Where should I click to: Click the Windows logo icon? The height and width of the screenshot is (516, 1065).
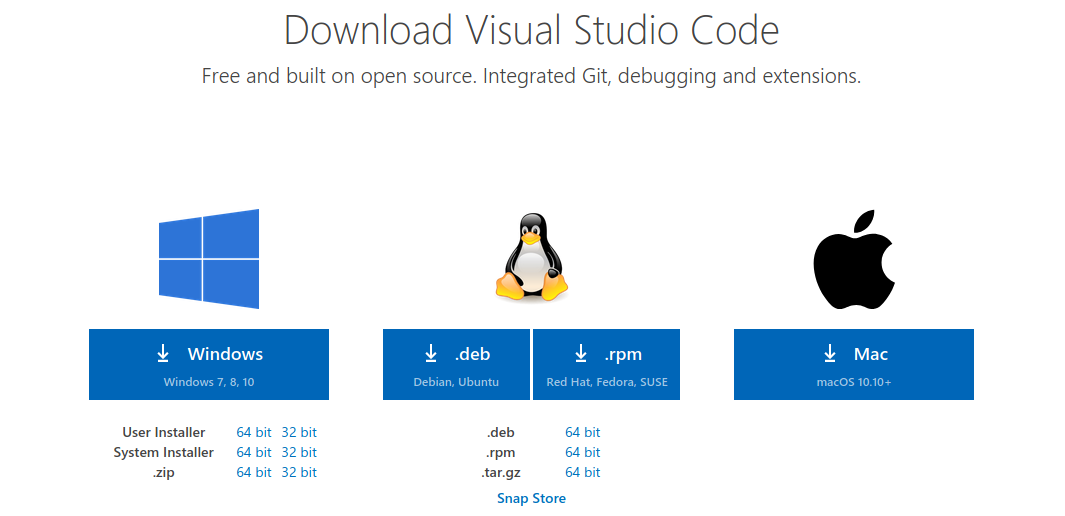click(209, 259)
